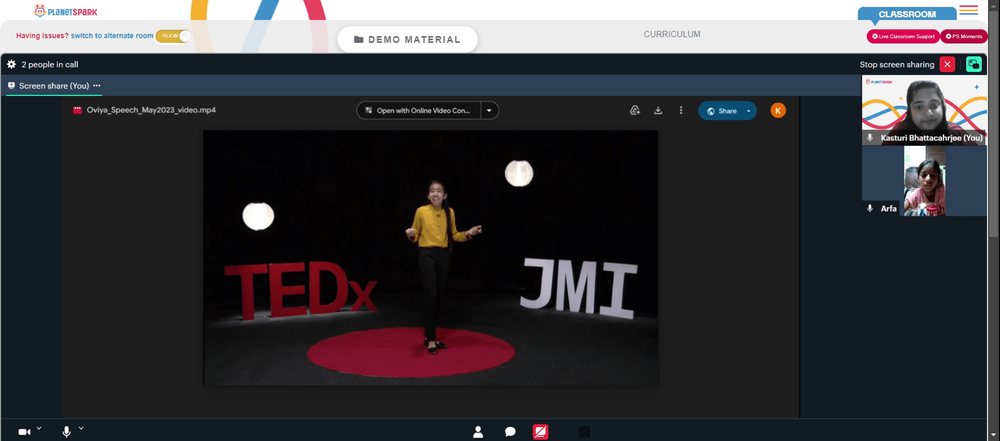Screen dimensions: 1000x441
Task: Switch to the CURRICULUM tab
Action: [x=672, y=34]
